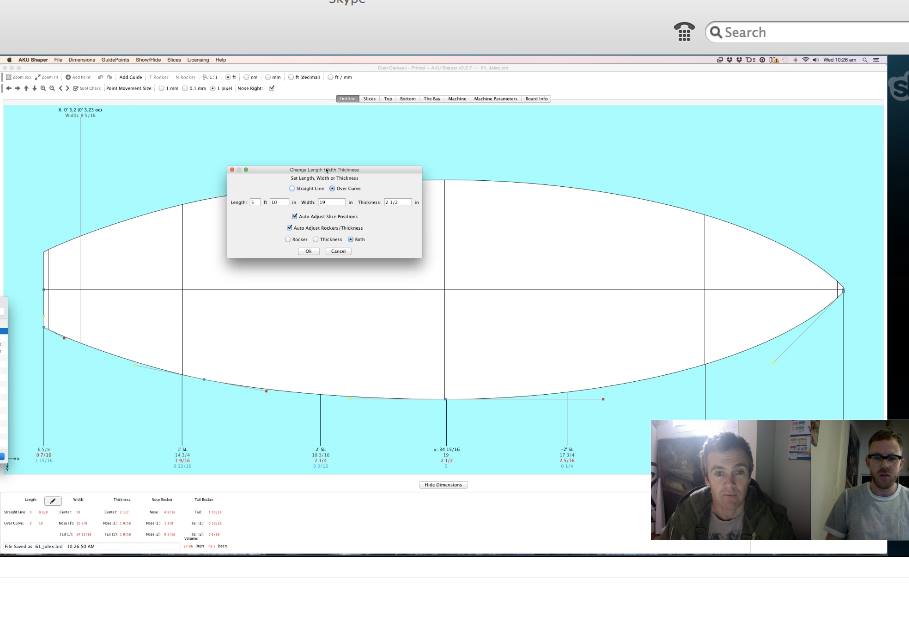Viewport: 909px width, 624px height.
Task: Click the left arrow move icon
Action: [8, 88]
